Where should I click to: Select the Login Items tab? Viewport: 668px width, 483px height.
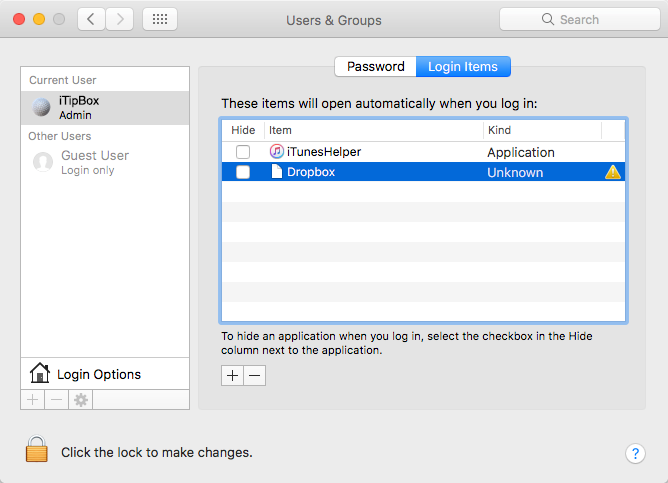tap(463, 67)
